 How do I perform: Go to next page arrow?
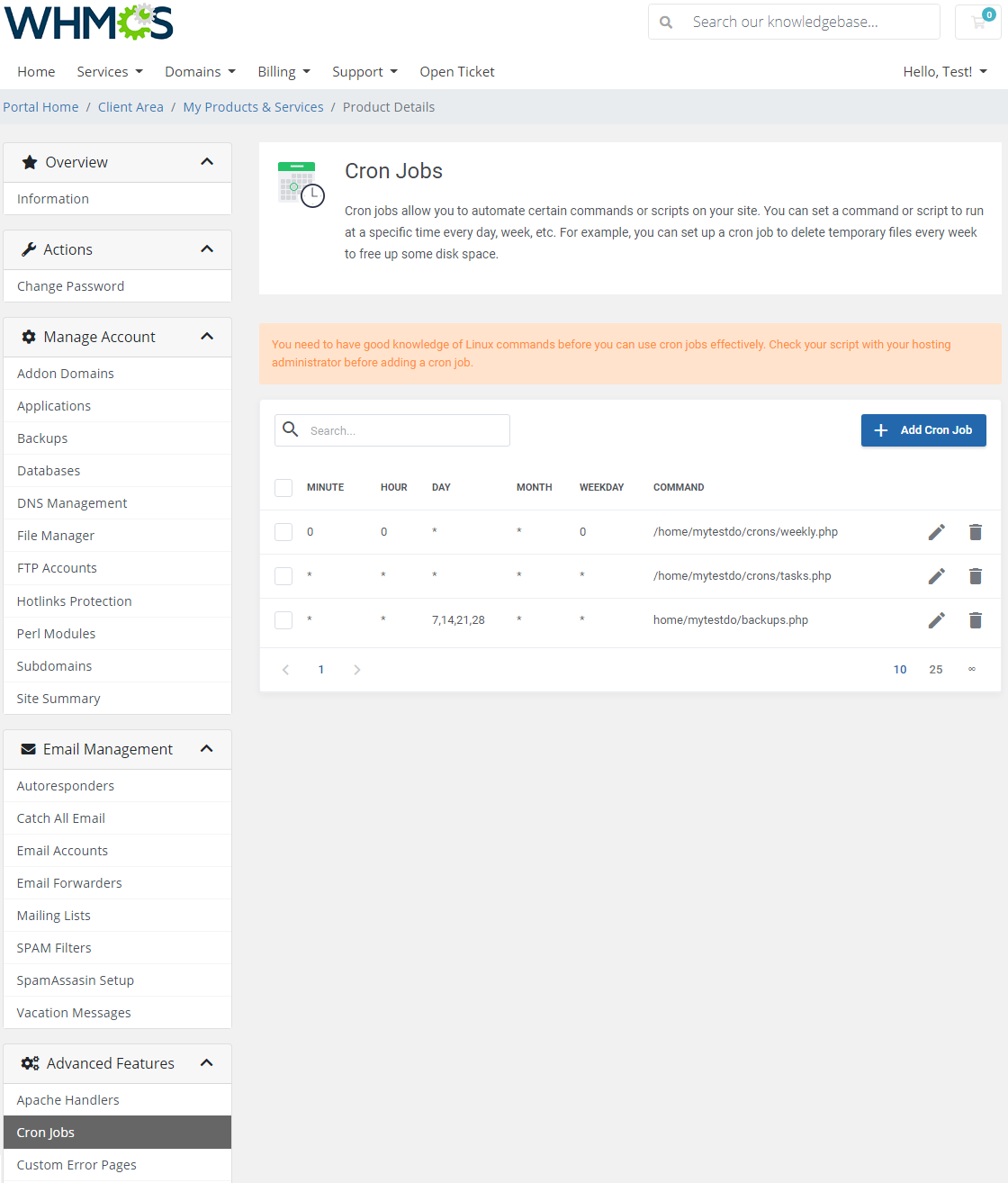[x=357, y=670]
